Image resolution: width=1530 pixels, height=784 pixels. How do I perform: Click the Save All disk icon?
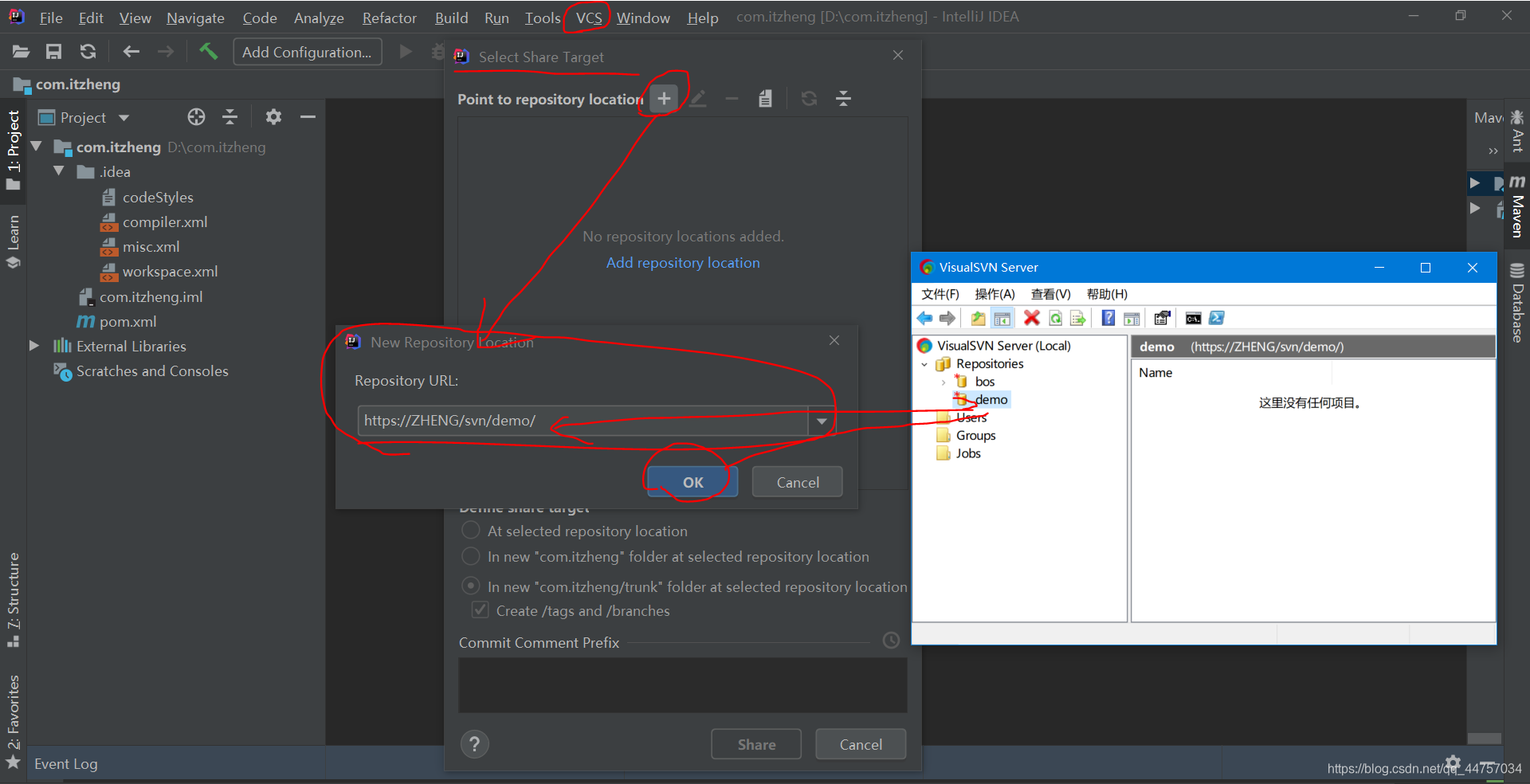point(53,52)
